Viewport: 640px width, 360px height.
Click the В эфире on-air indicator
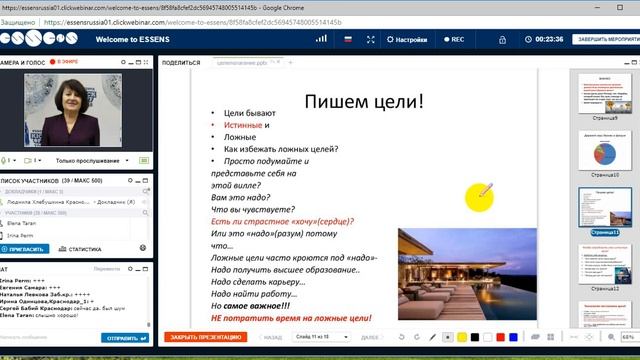(64, 62)
